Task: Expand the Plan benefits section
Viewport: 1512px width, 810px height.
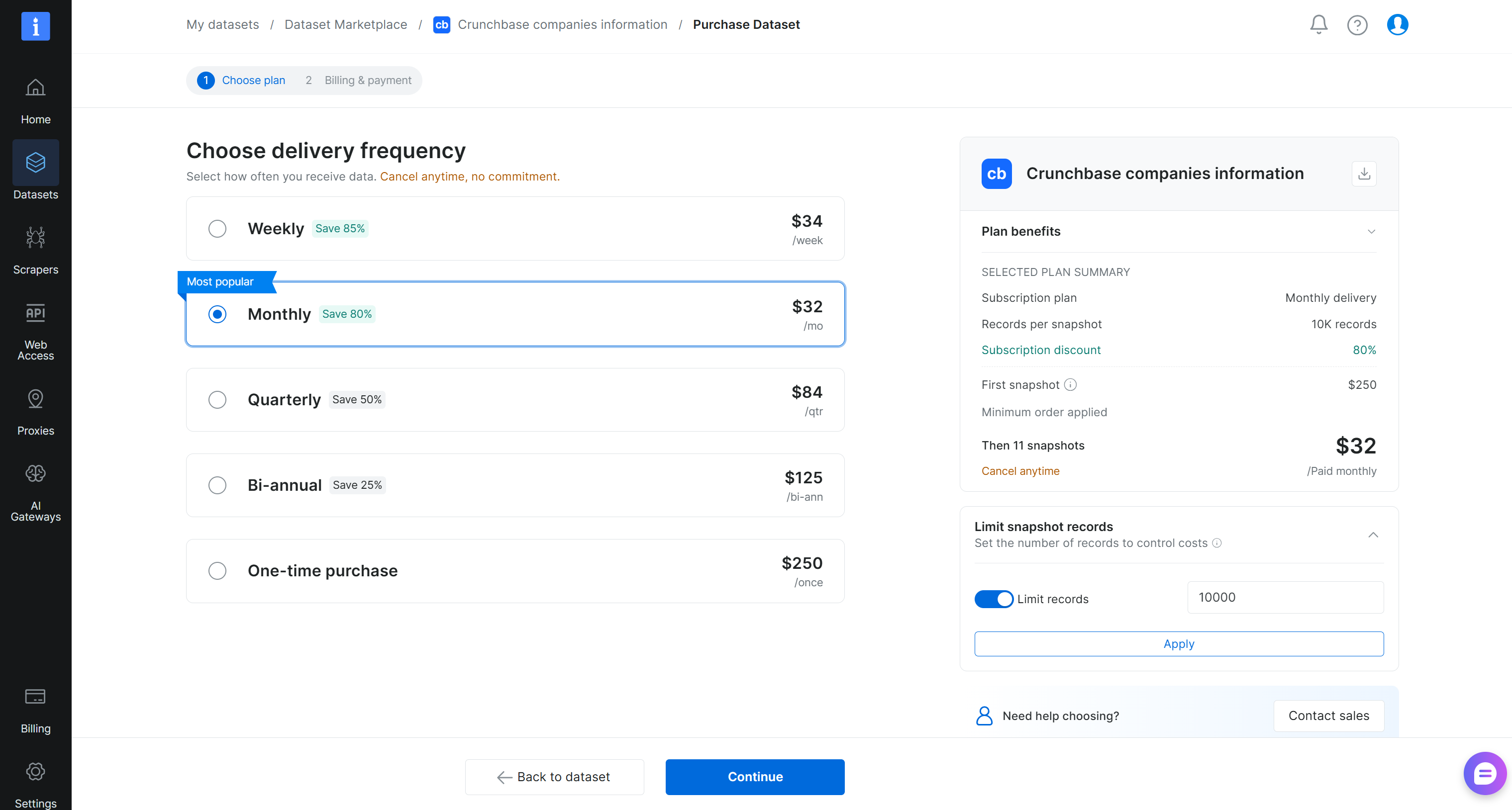Action: 1179,232
